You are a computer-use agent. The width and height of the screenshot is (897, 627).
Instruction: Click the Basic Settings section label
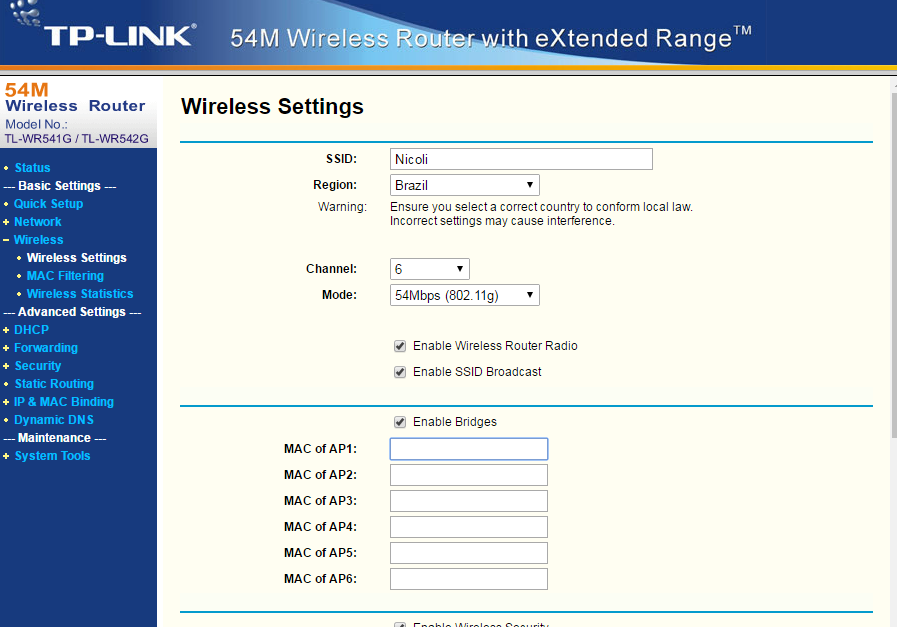pos(59,186)
